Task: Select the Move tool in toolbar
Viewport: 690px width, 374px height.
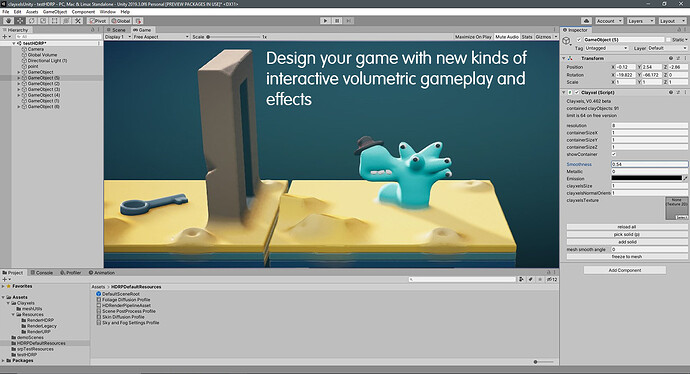Action: (20, 21)
